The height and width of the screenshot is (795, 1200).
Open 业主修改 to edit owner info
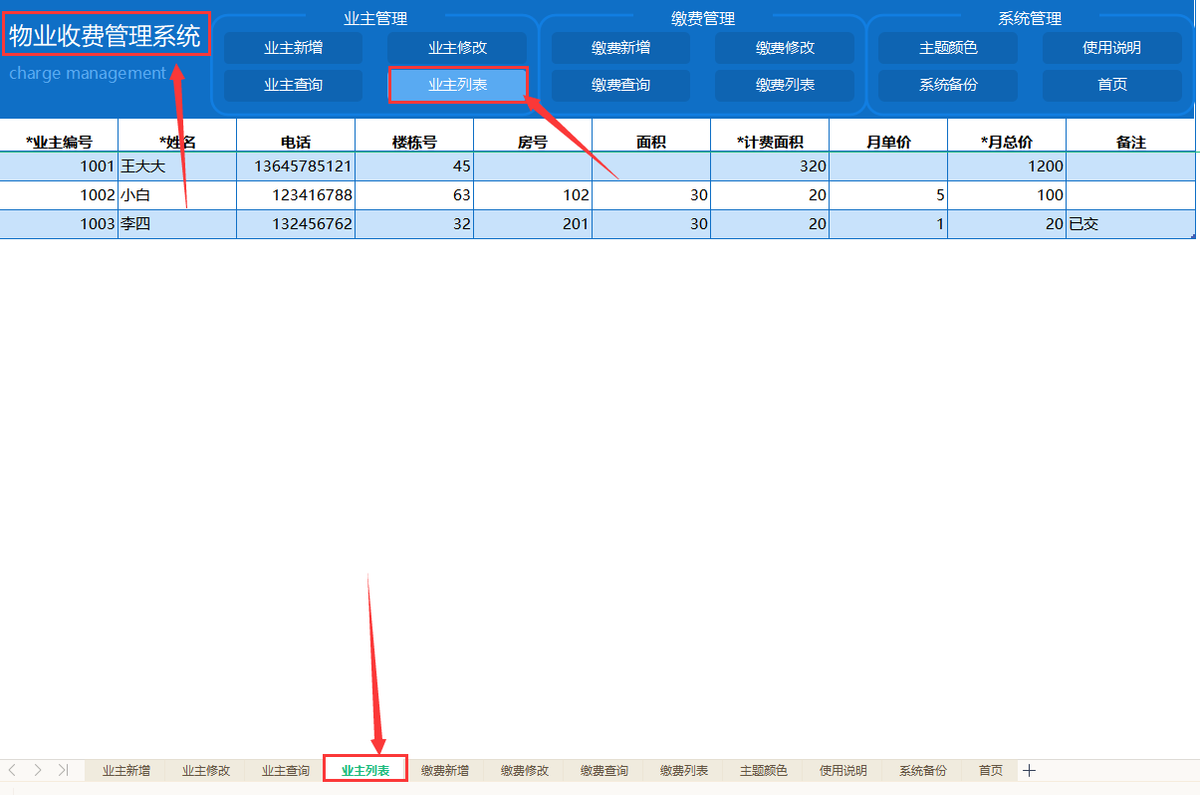[x=457, y=47]
